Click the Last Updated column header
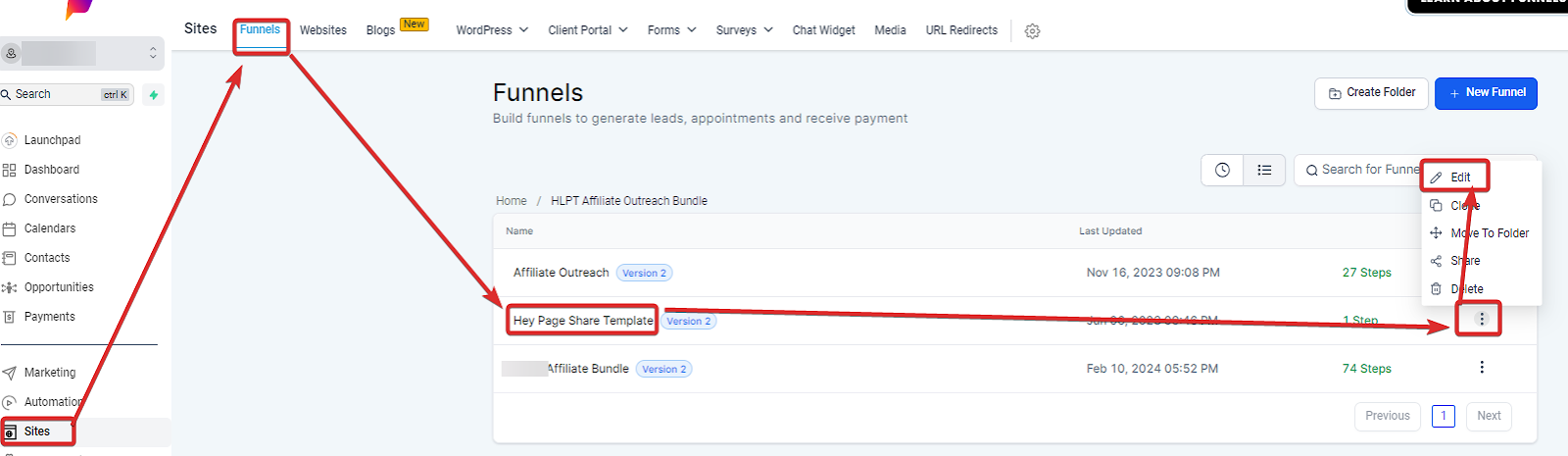The width and height of the screenshot is (1568, 456). (1110, 231)
